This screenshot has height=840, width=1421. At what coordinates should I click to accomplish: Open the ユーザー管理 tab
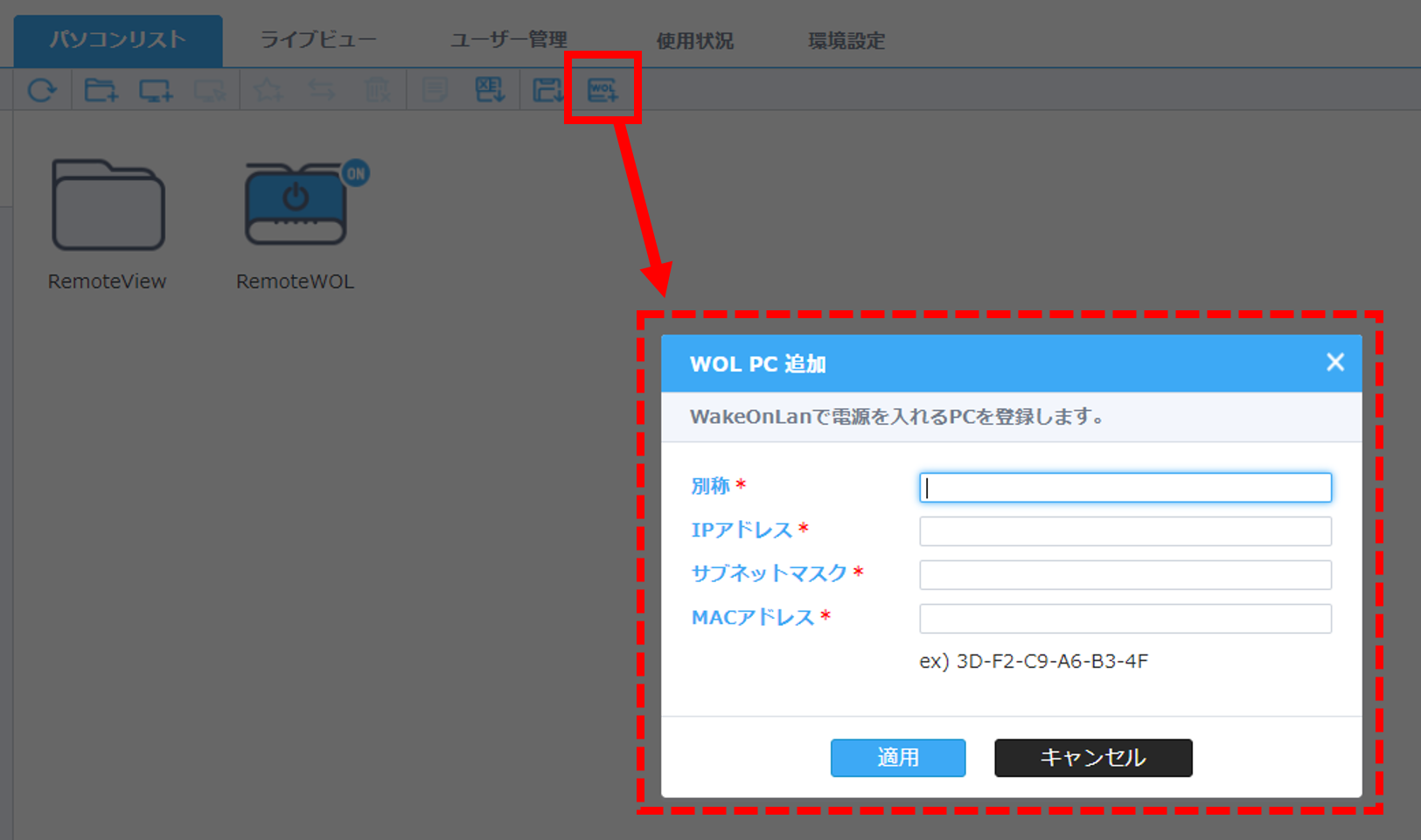(x=508, y=38)
